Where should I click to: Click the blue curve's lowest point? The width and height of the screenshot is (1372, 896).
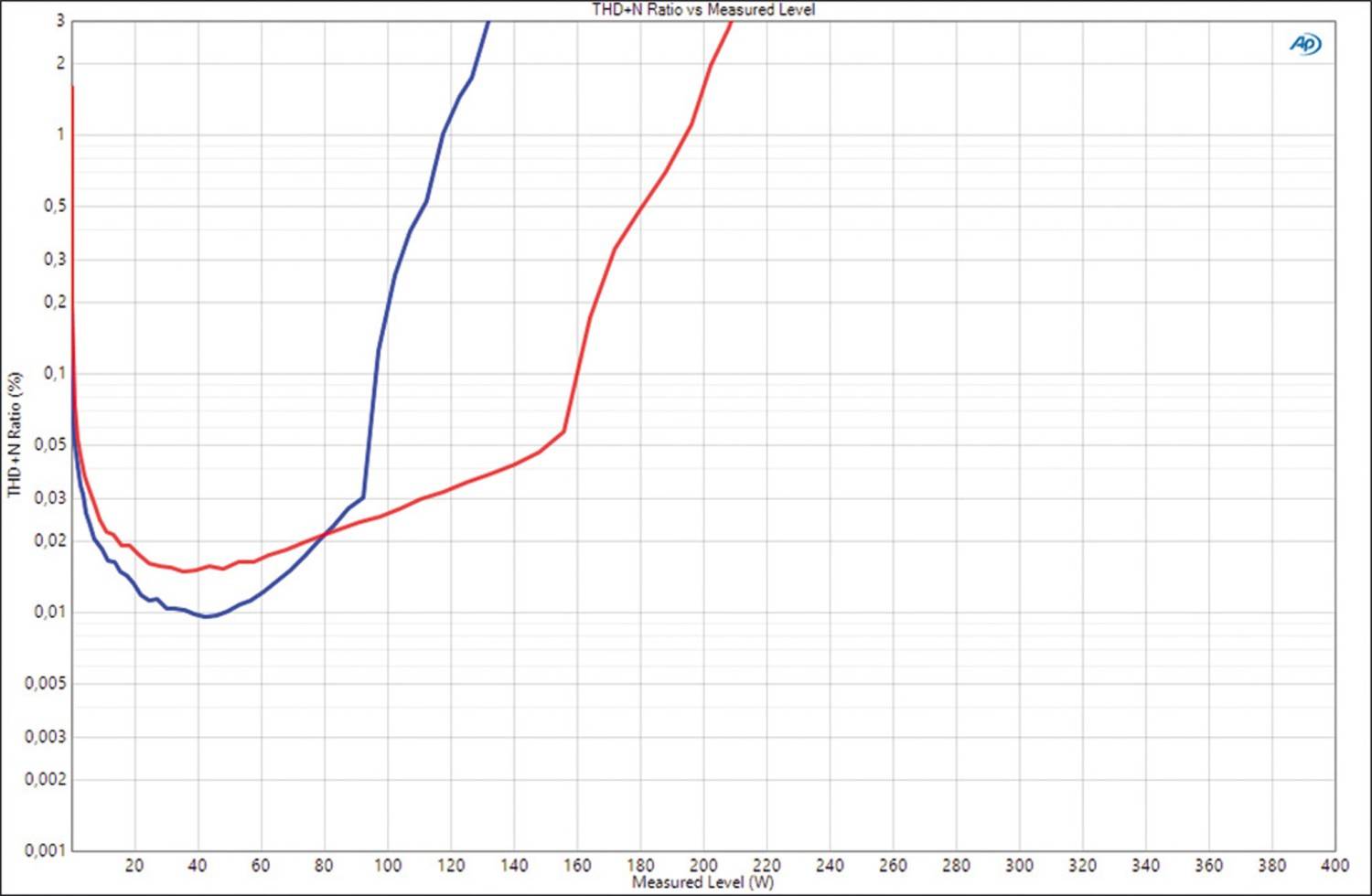coord(208,616)
